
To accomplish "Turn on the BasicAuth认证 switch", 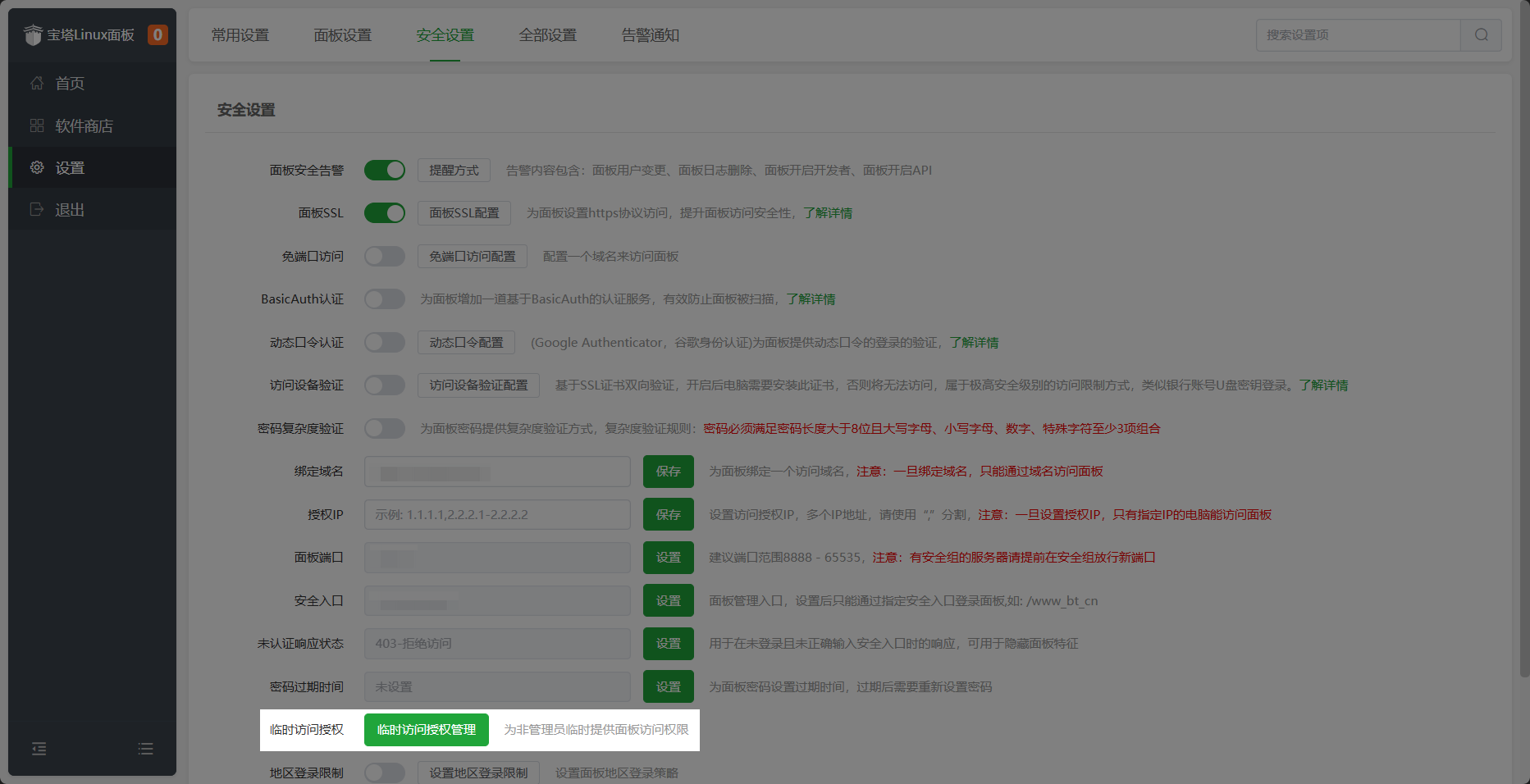I will click(x=385, y=299).
